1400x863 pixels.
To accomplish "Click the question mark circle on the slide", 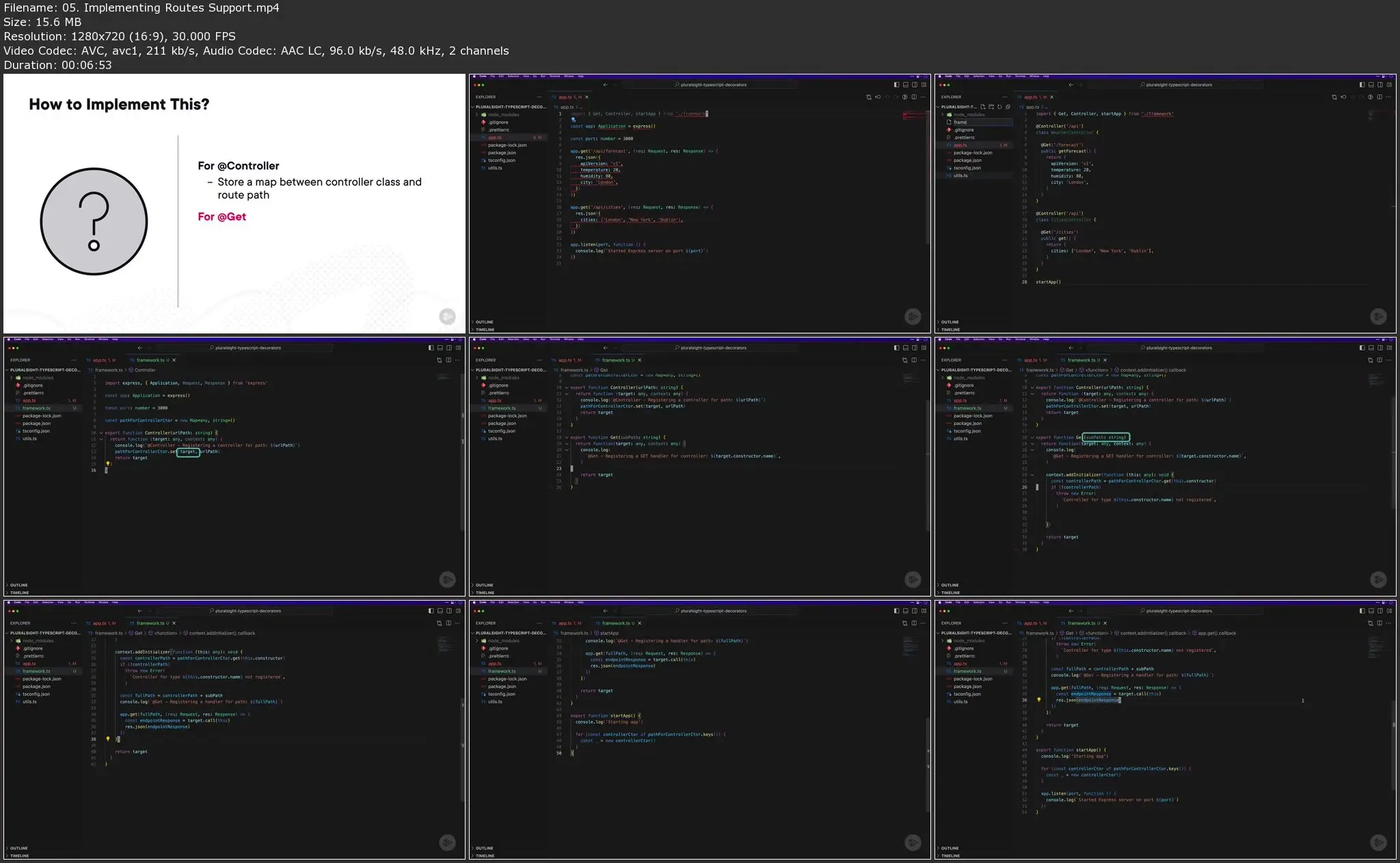I will tap(94, 221).
